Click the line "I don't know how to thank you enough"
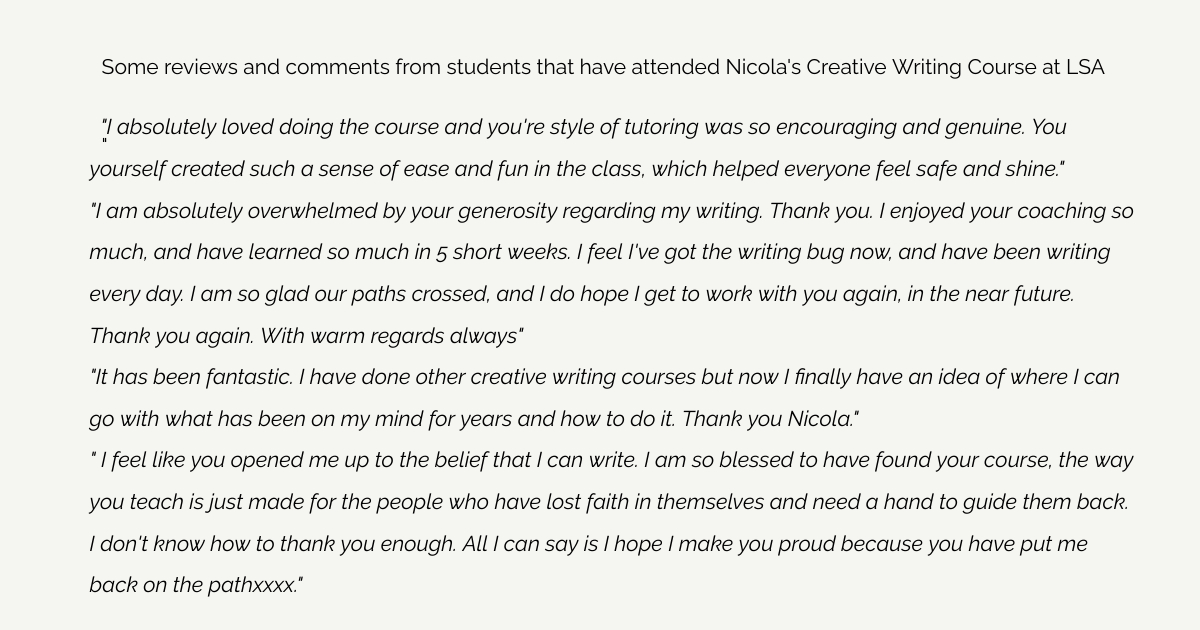Image resolution: width=1200 pixels, height=630 pixels. (588, 545)
